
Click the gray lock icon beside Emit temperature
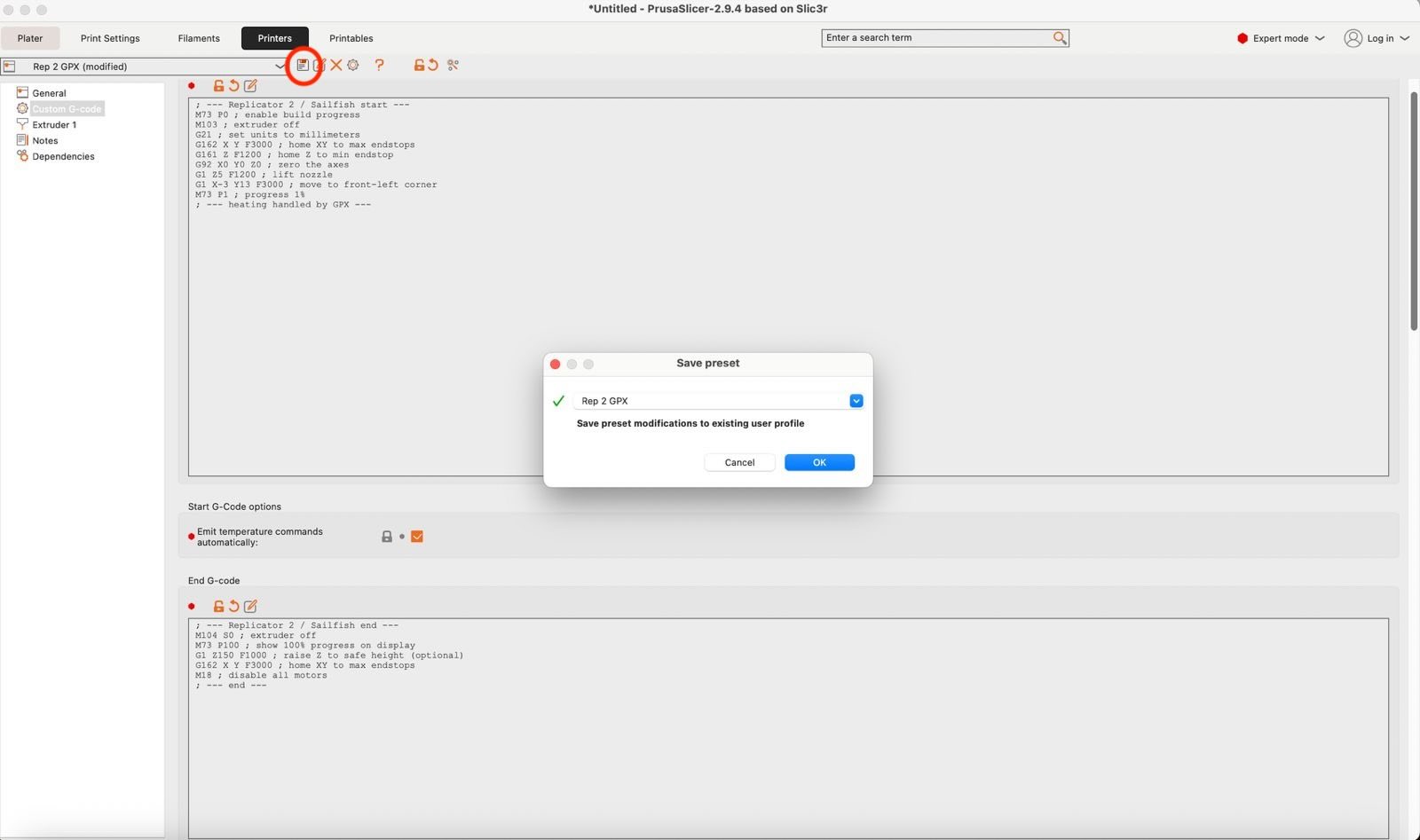click(x=387, y=537)
